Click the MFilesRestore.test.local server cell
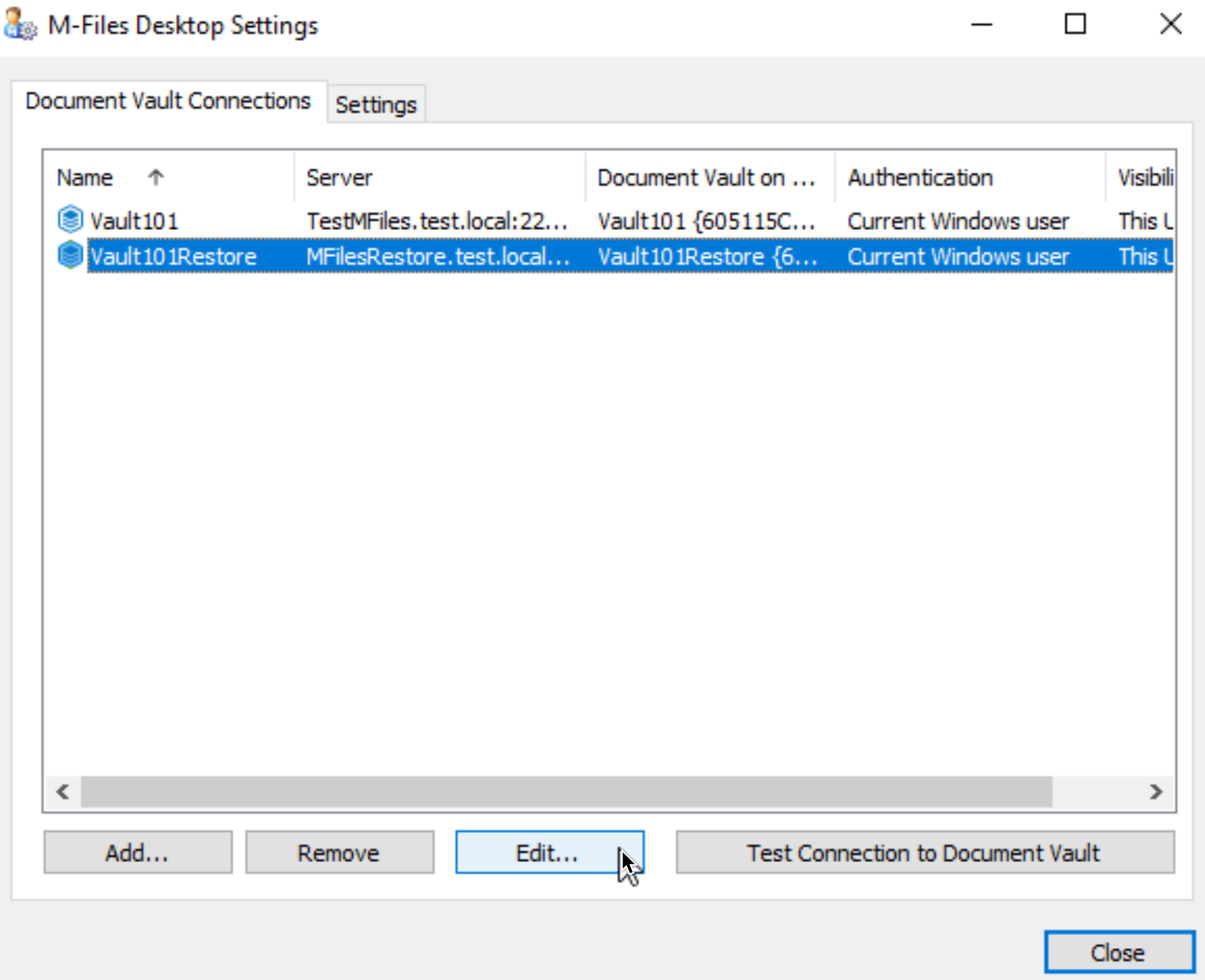1205x980 pixels. 438,256
